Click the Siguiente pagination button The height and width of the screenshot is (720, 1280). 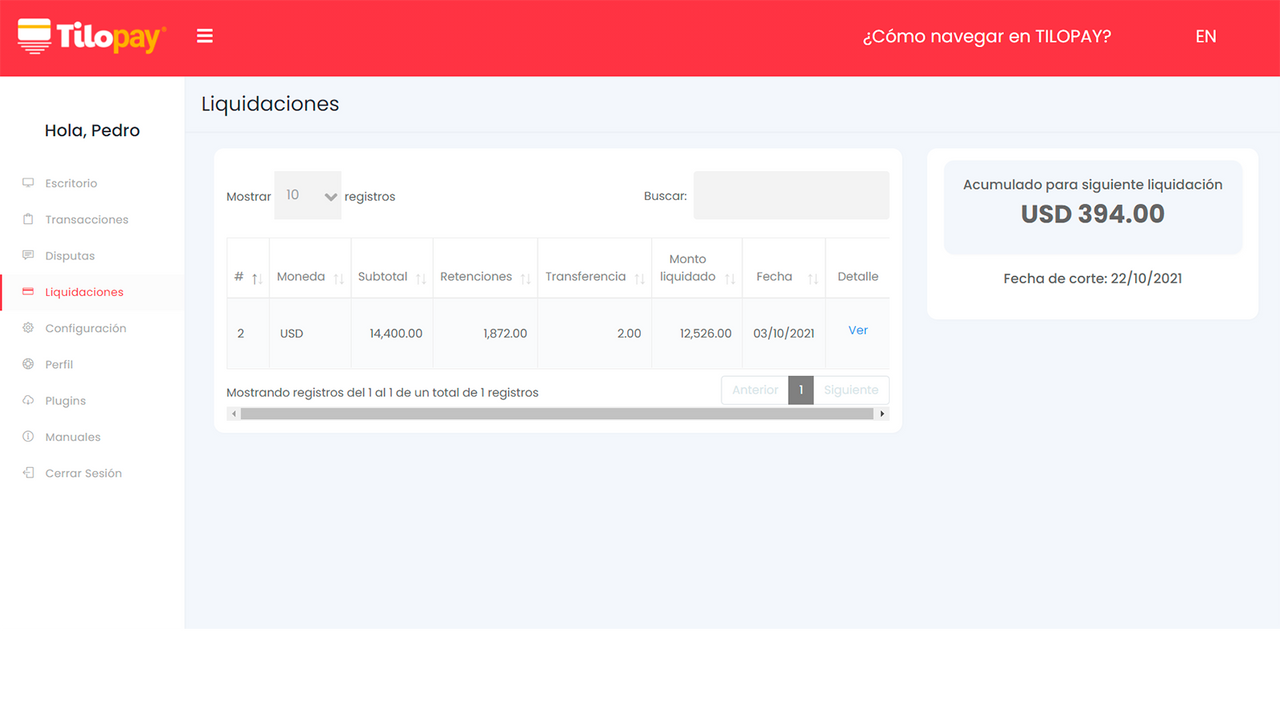pos(851,390)
